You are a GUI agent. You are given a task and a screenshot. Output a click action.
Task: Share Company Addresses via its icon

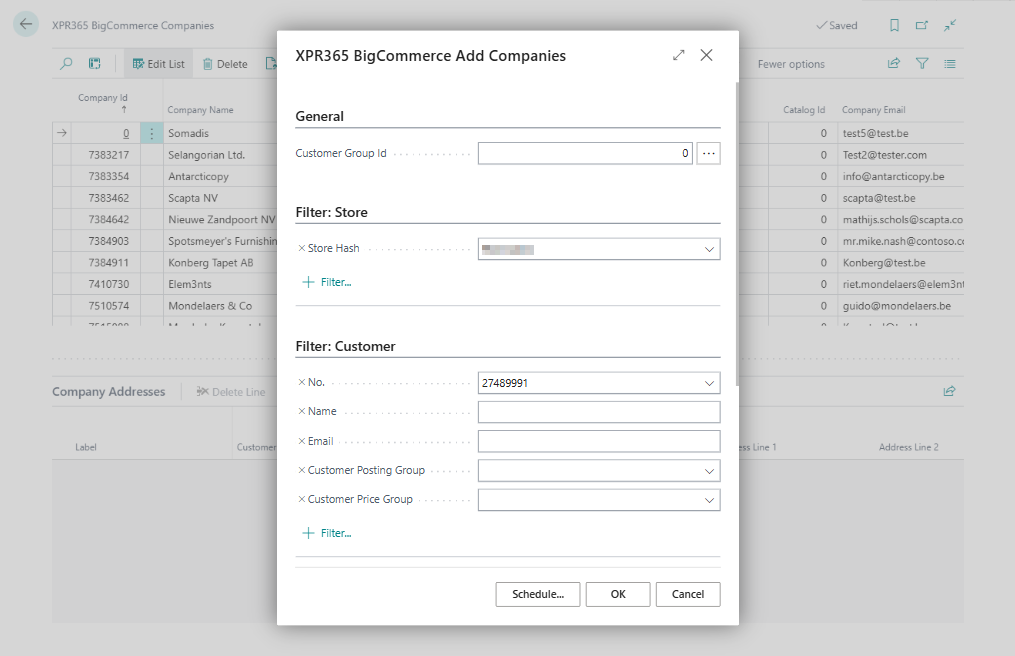click(x=949, y=391)
